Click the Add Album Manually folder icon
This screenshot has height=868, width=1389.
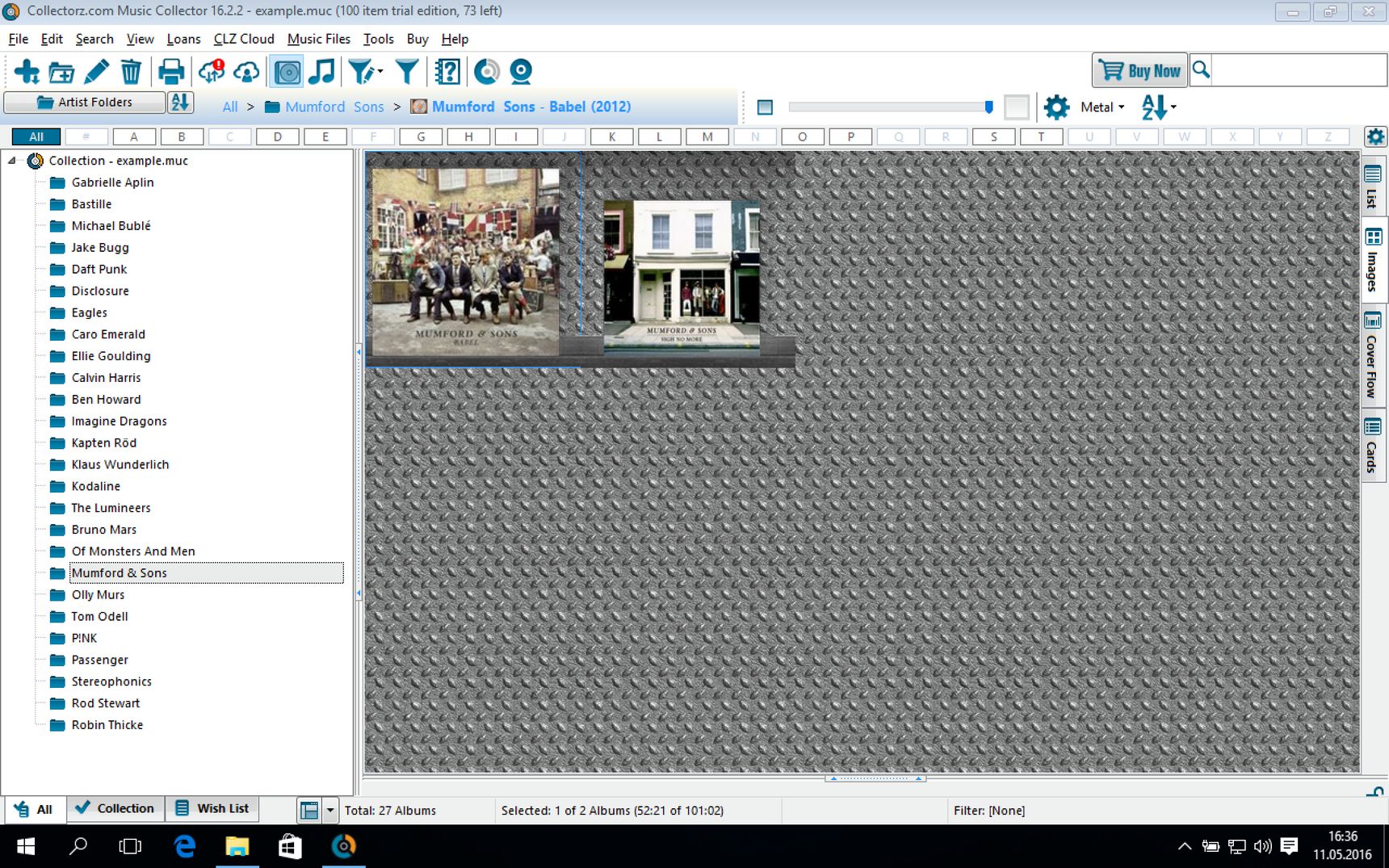[x=61, y=72]
